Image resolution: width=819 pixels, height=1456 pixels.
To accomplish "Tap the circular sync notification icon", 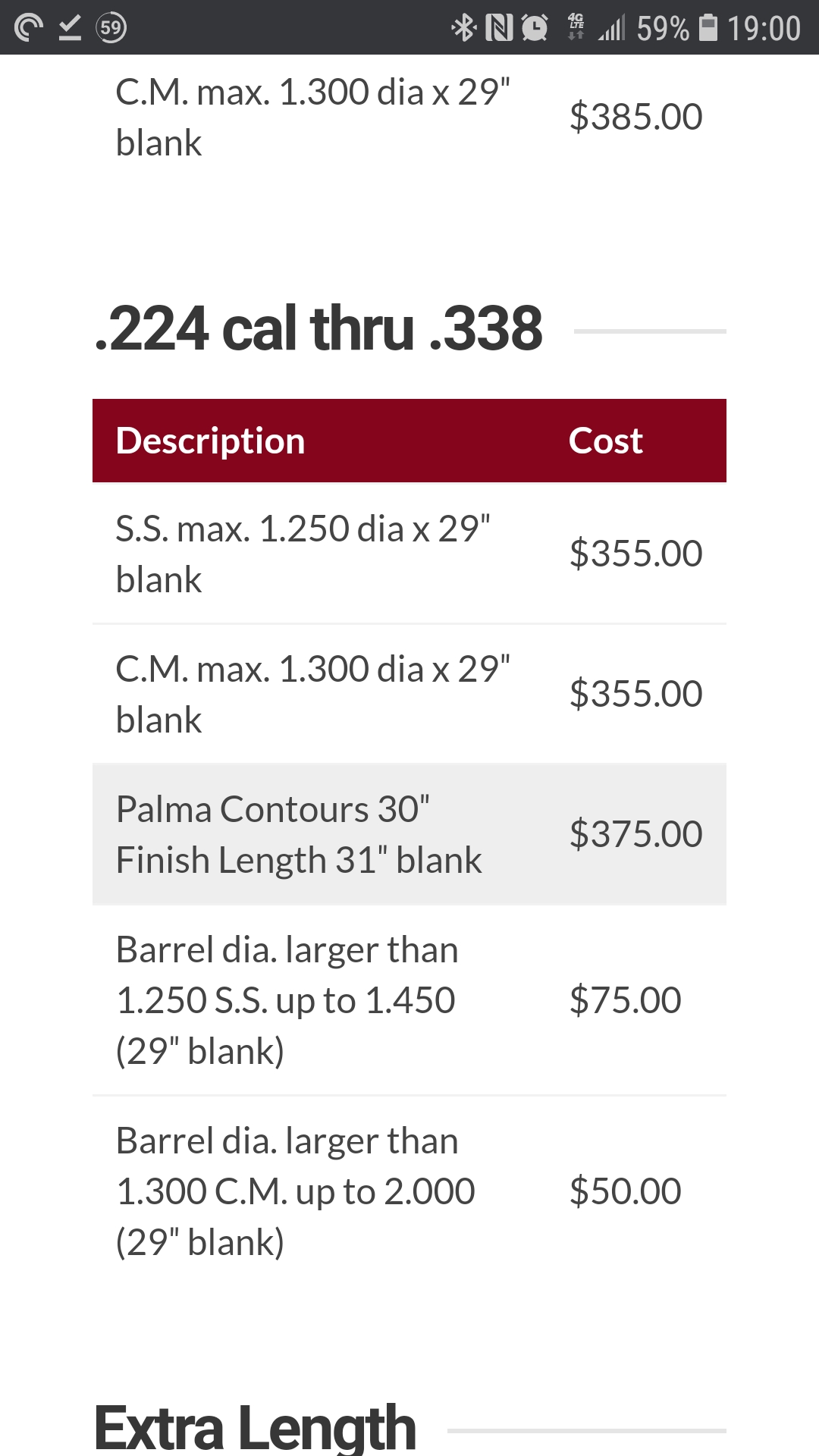I will pos(29,28).
